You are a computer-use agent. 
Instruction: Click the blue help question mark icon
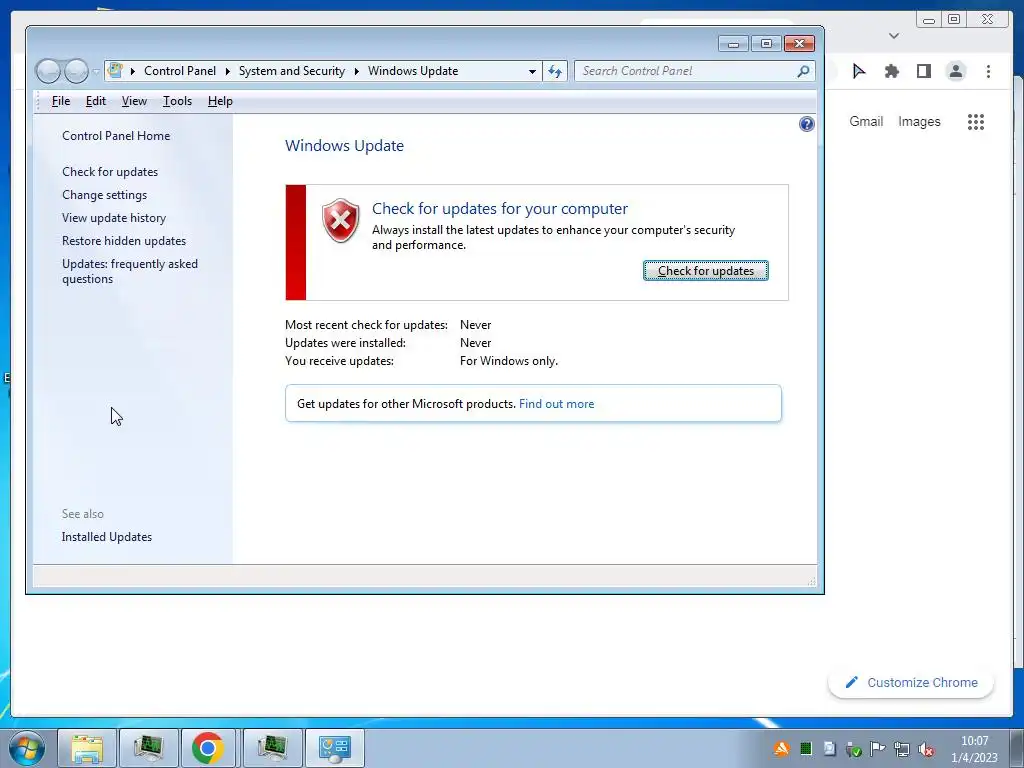click(807, 124)
